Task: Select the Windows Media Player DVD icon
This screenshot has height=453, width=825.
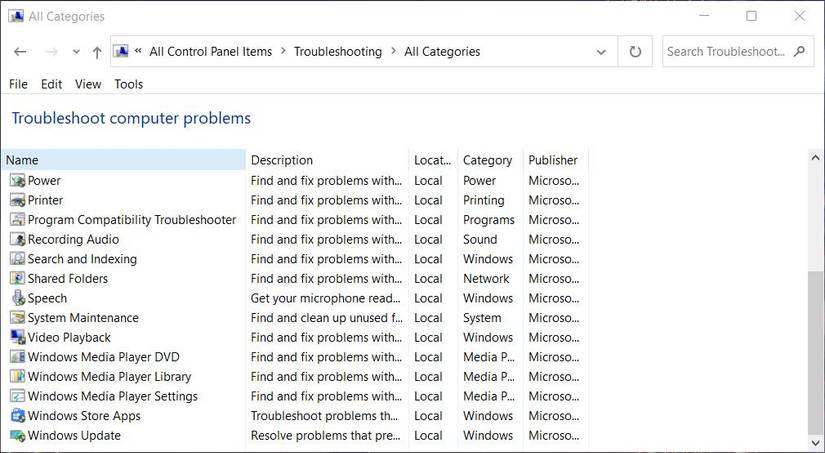Action: (17, 357)
